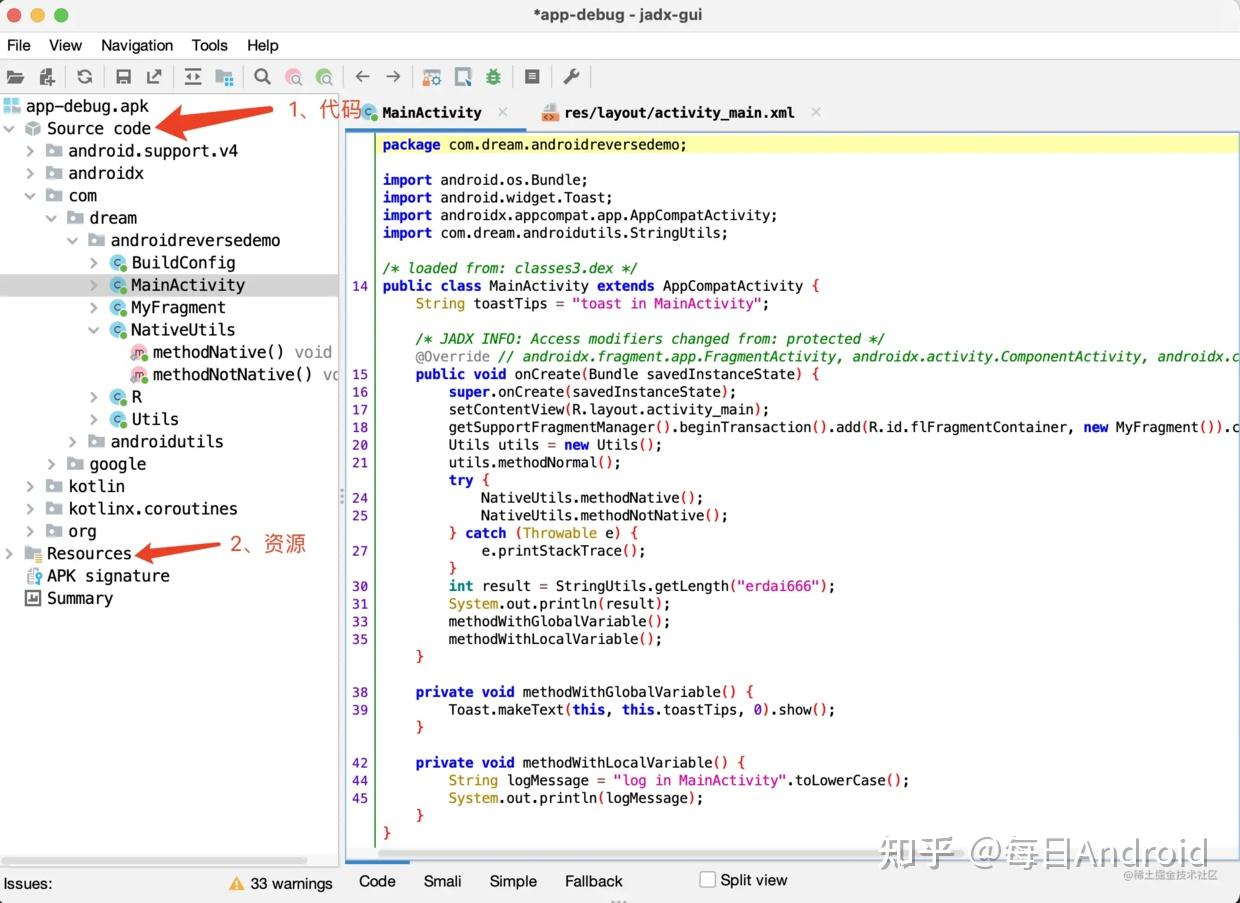
Task: Click the warnings triangle in status bar
Action: coord(237,884)
